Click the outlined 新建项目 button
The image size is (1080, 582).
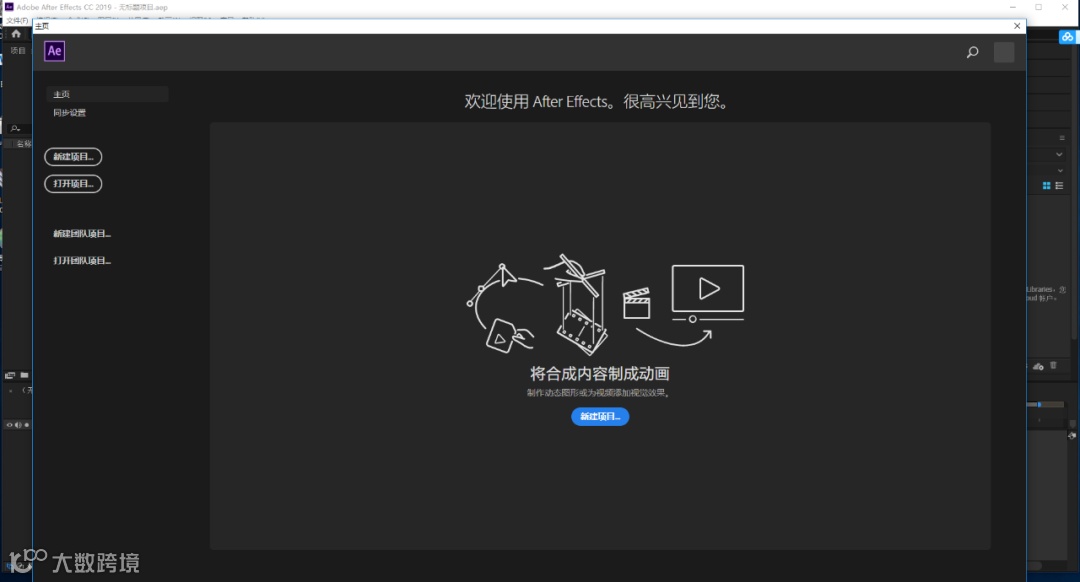click(x=73, y=157)
